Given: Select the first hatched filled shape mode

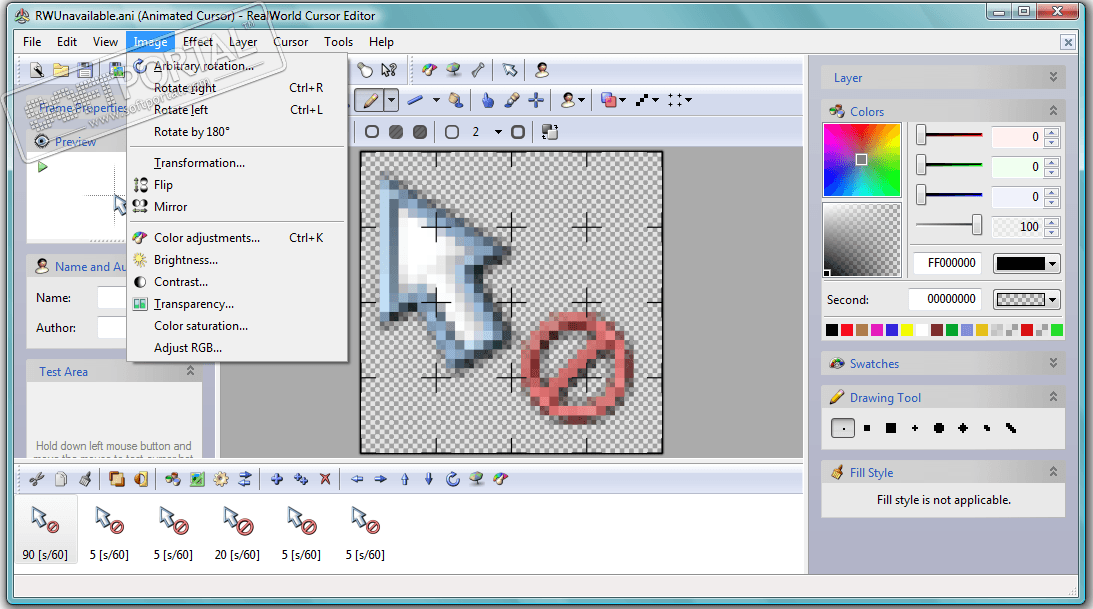Looking at the screenshot, I should 395,132.
